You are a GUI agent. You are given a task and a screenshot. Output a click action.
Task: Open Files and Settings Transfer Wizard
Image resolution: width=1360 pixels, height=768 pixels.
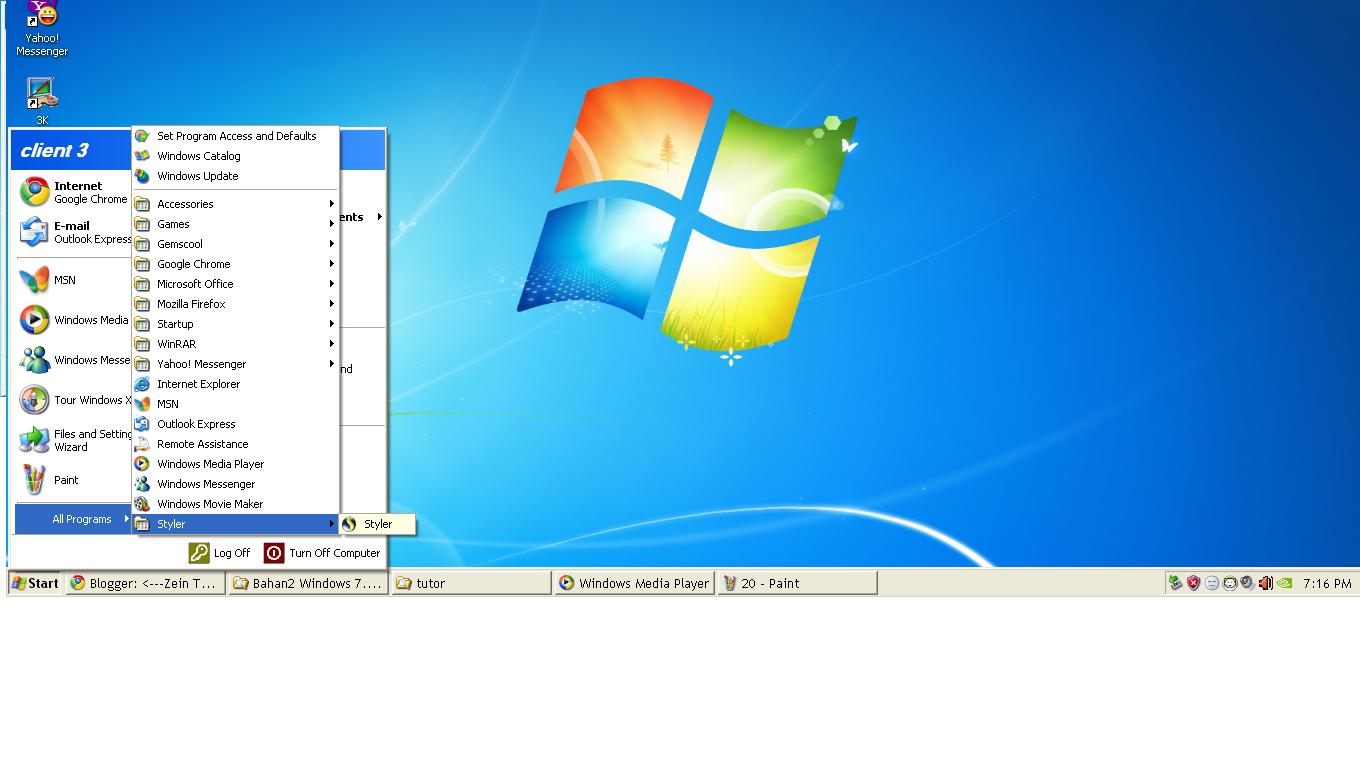coord(74,440)
